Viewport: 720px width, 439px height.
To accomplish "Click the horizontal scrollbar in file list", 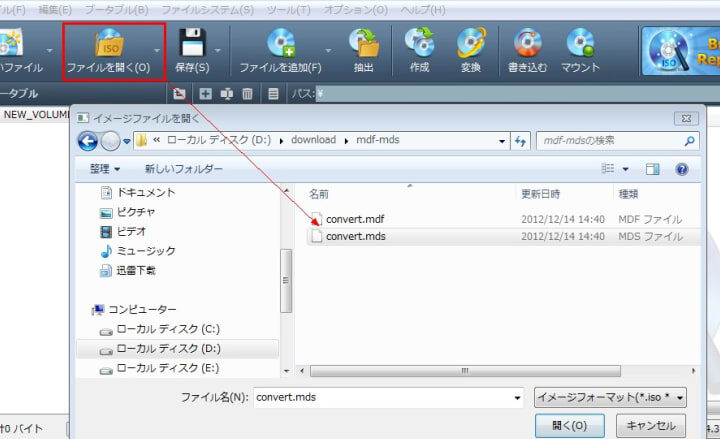I will [x=465, y=371].
